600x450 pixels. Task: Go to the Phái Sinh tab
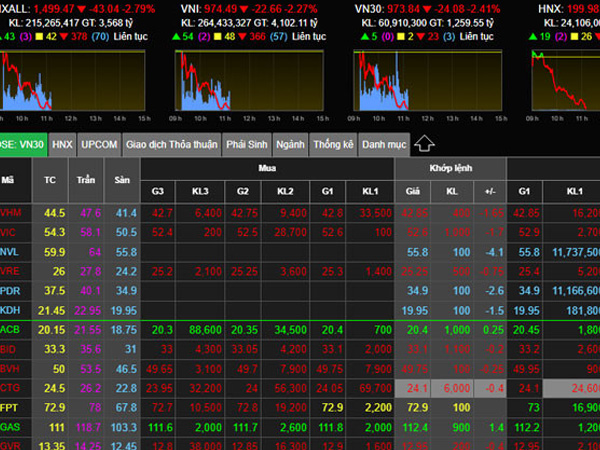[x=246, y=144]
